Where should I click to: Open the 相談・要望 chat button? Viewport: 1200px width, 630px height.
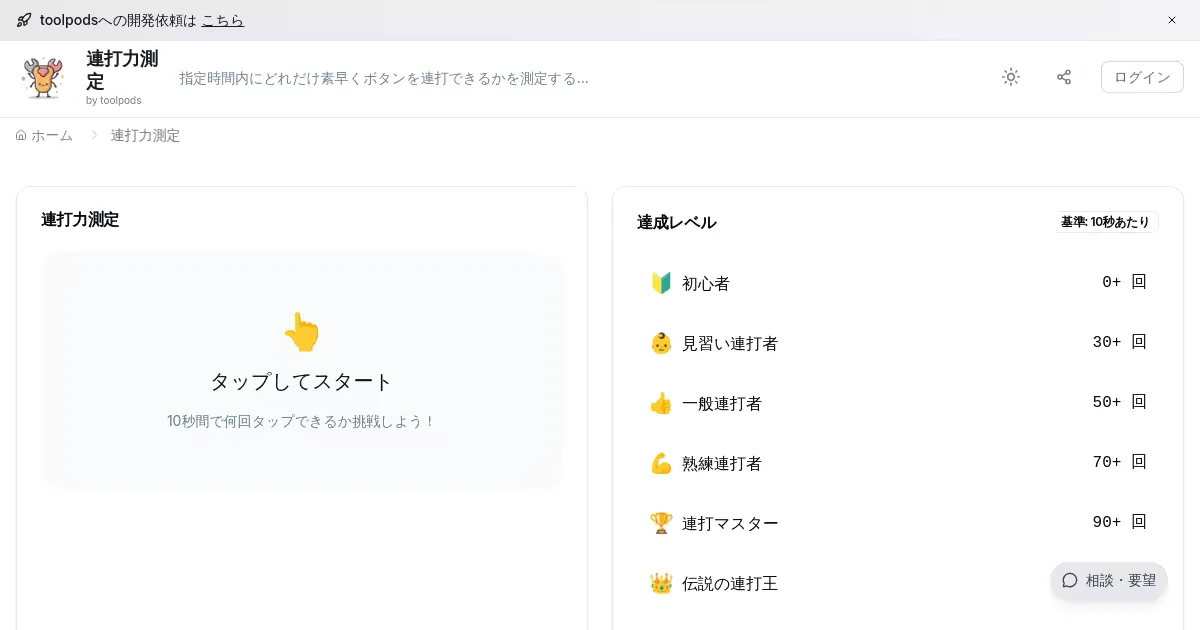point(1109,580)
